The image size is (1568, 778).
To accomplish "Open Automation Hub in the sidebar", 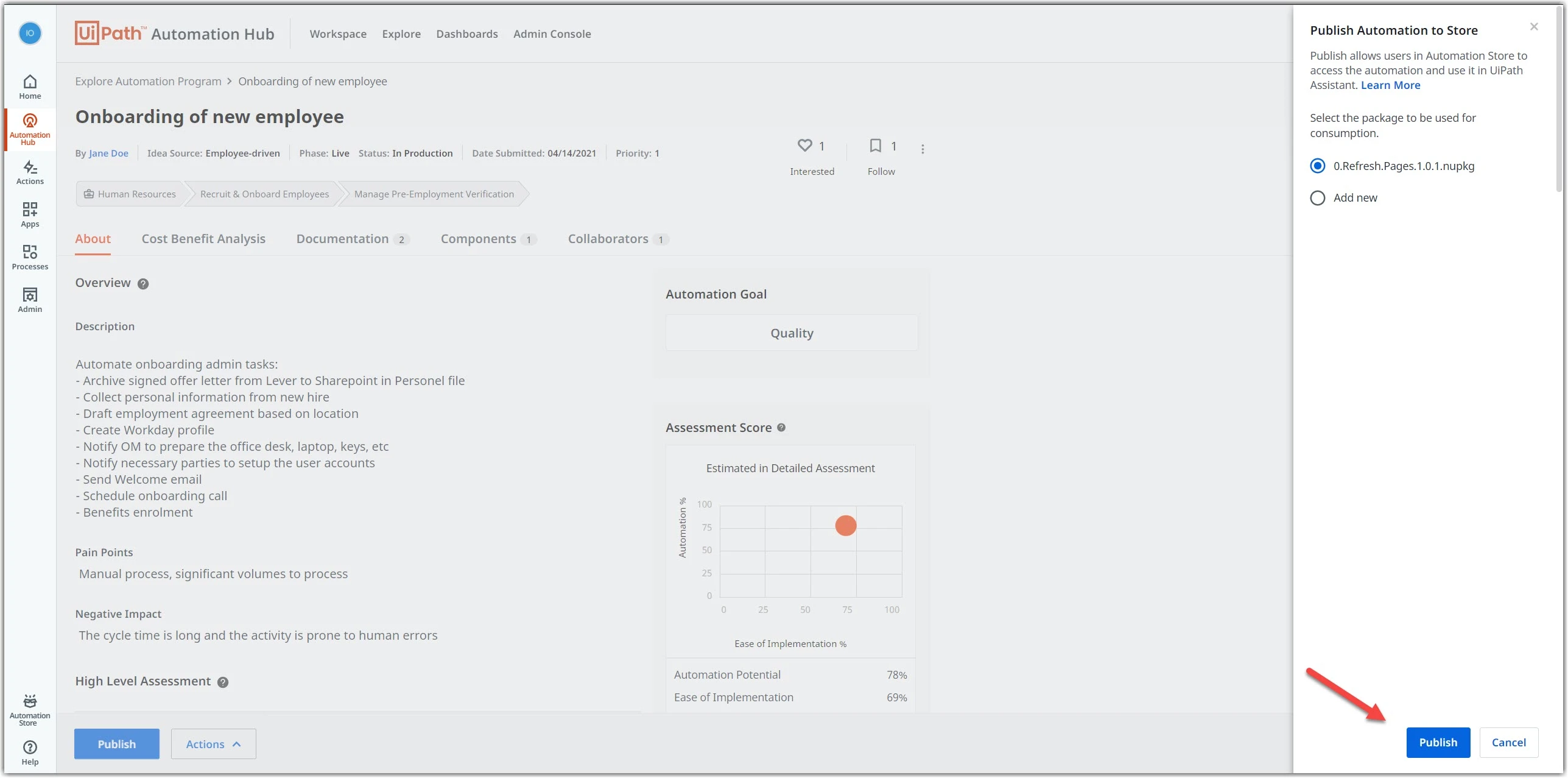I will (x=30, y=129).
